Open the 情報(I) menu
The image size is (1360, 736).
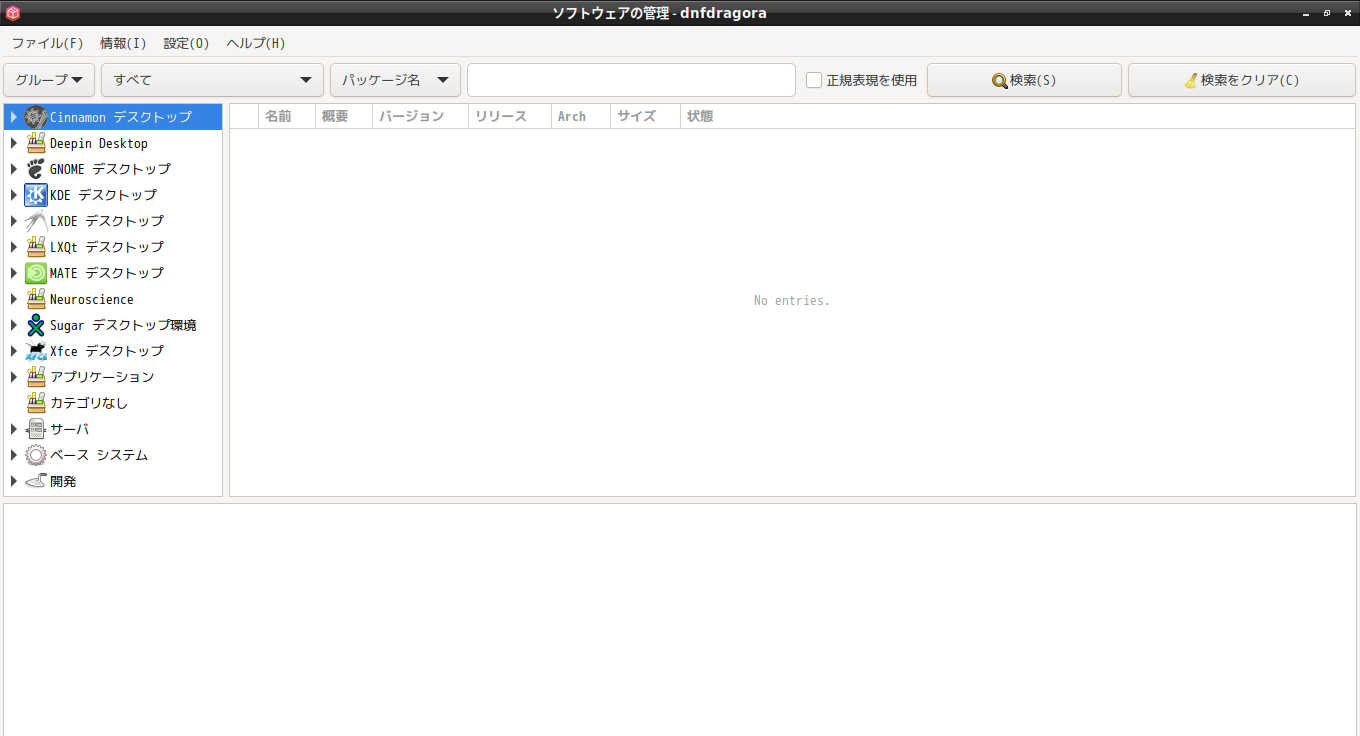(x=123, y=43)
